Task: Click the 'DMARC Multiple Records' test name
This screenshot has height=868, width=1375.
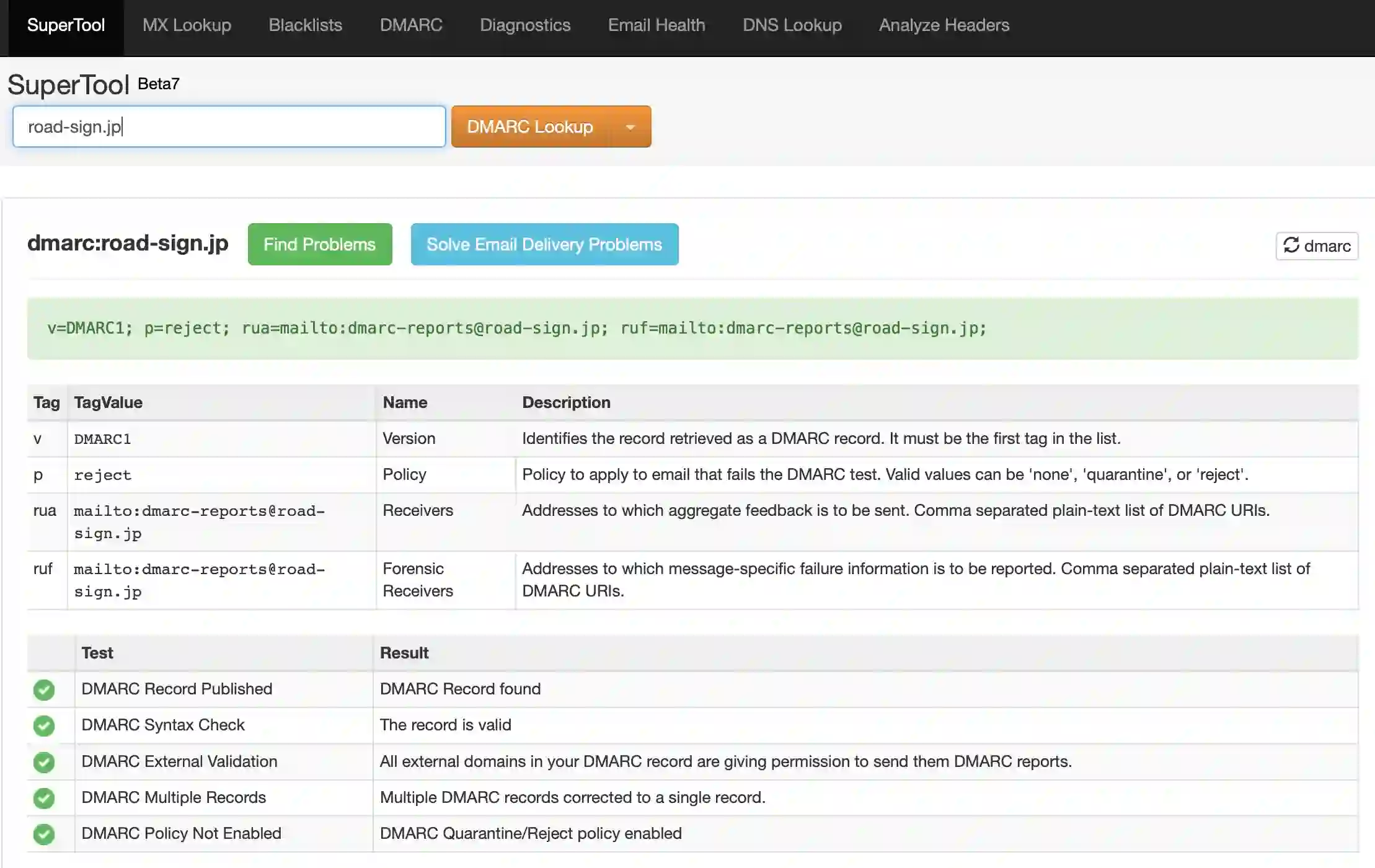Action: pyautogui.click(x=174, y=797)
